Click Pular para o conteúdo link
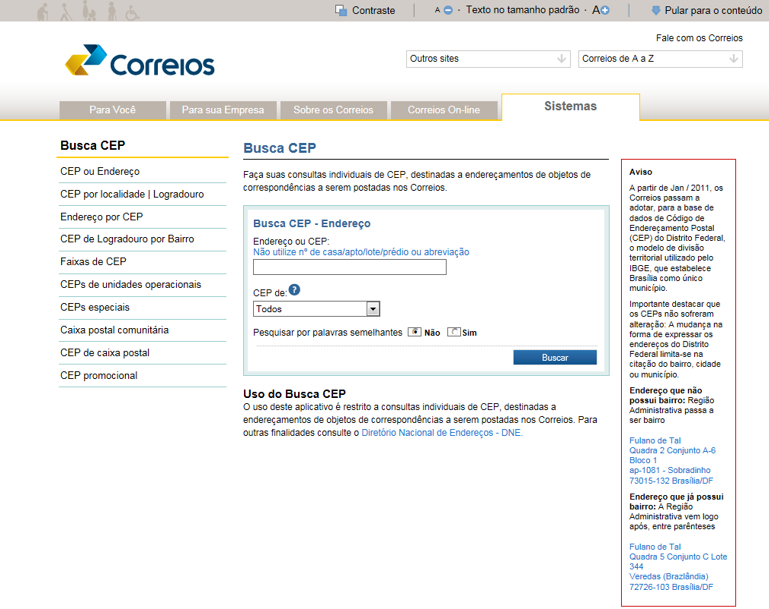The height and width of the screenshot is (609, 769). 713,10
